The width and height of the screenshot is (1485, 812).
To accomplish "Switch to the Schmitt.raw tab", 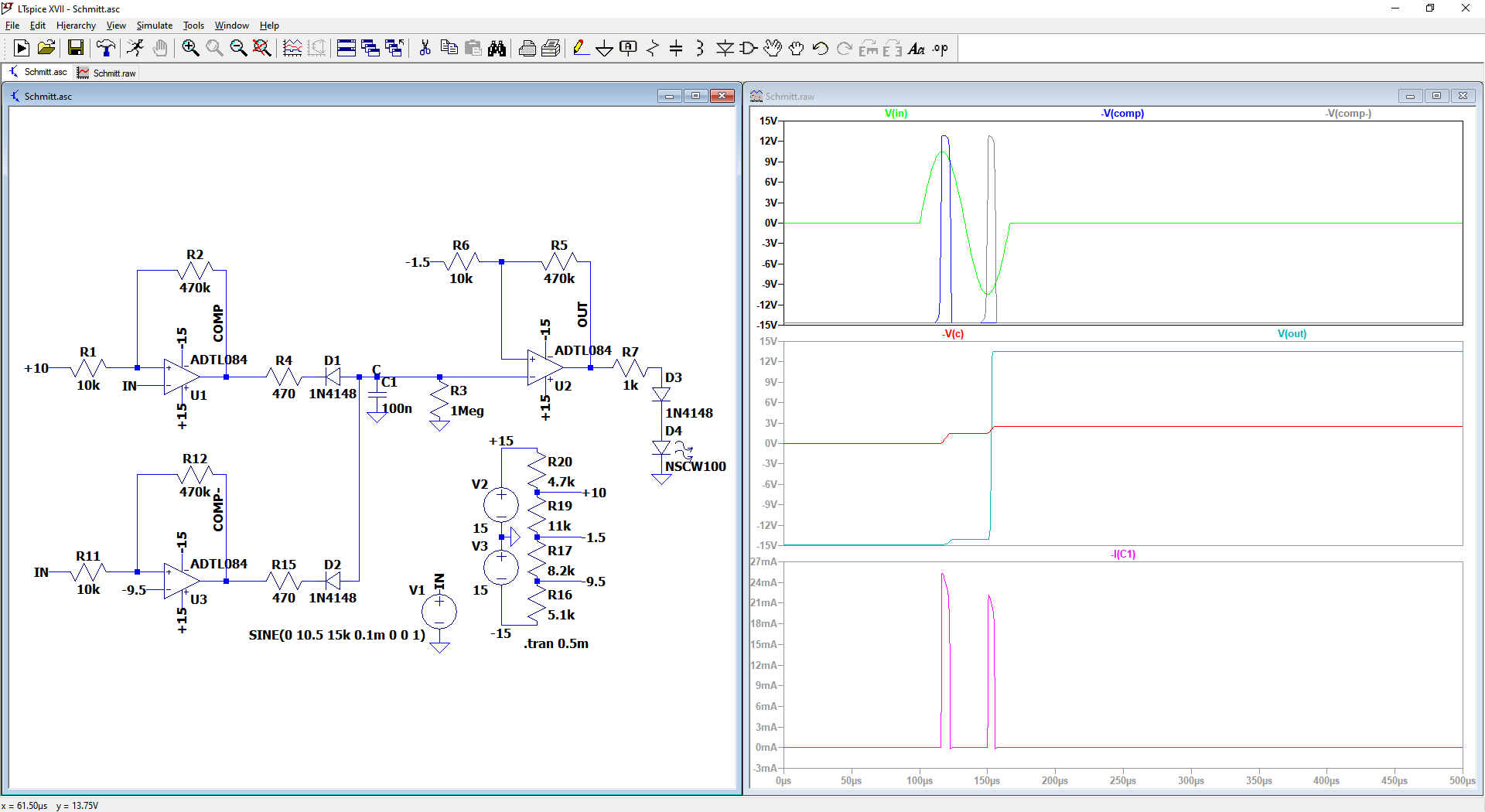I will (x=107, y=73).
